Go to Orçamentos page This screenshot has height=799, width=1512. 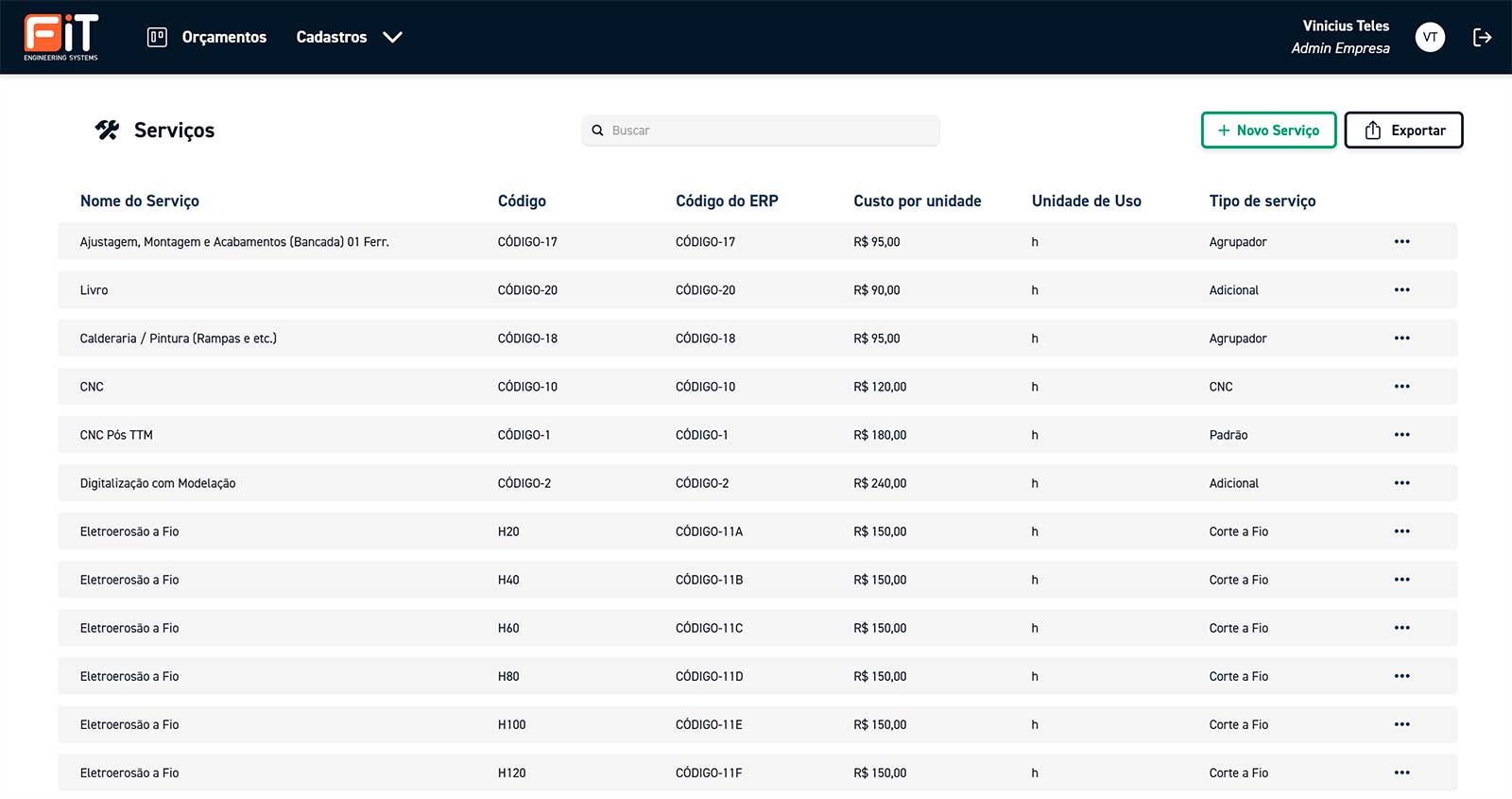point(224,37)
